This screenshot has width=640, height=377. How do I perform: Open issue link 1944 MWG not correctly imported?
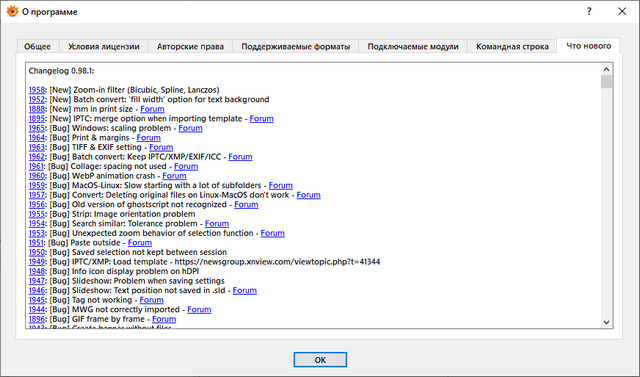point(37,310)
